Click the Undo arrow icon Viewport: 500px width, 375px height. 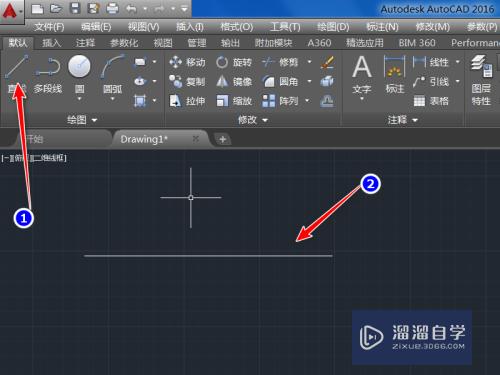(x=131, y=9)
